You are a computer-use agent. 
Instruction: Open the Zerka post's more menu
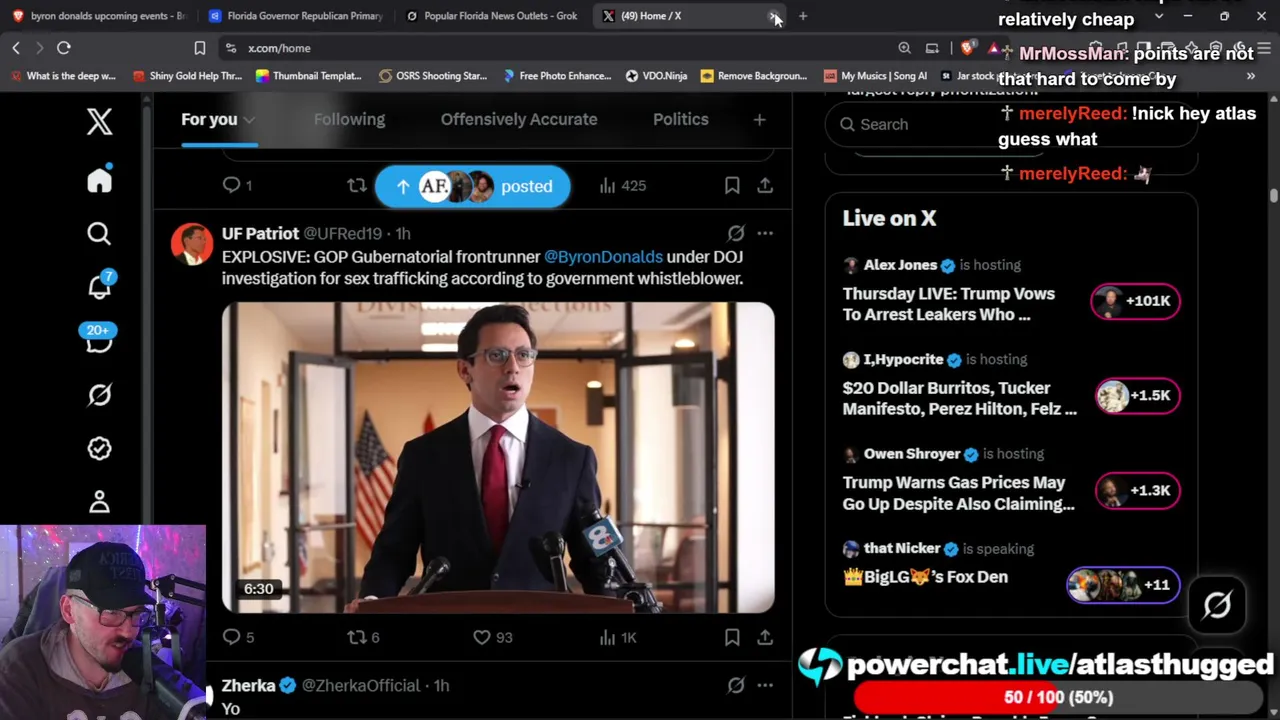[x=765, y=685]
